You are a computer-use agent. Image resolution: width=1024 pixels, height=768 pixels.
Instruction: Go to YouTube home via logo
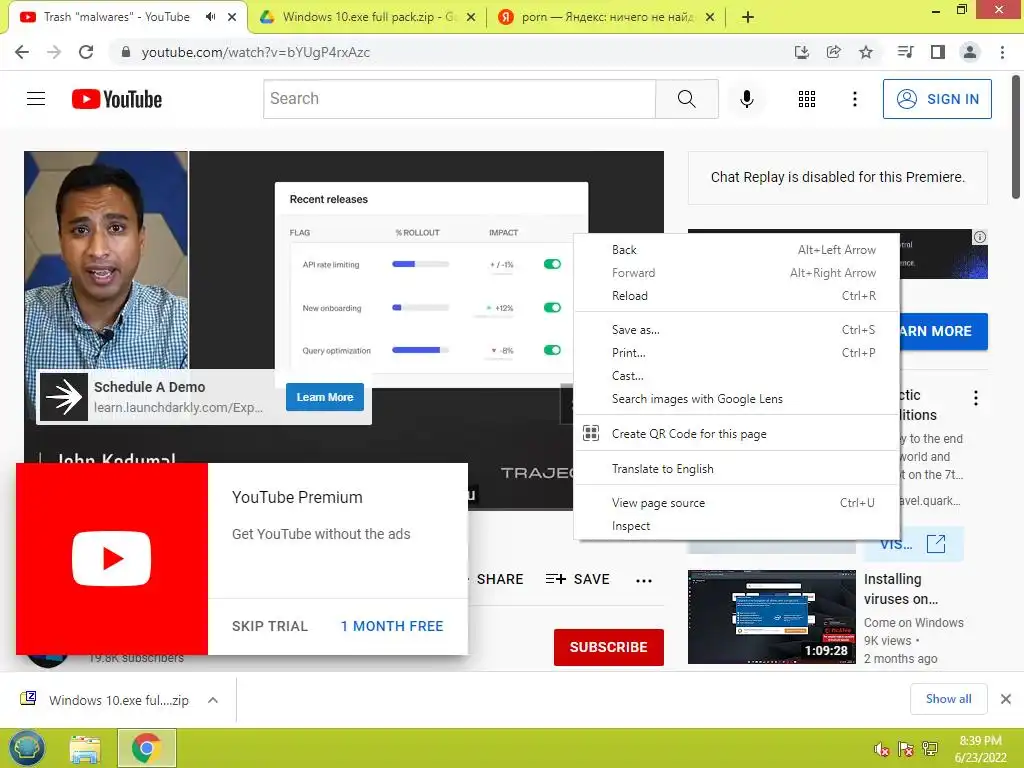pyautogui.click(x=117, y=99)
